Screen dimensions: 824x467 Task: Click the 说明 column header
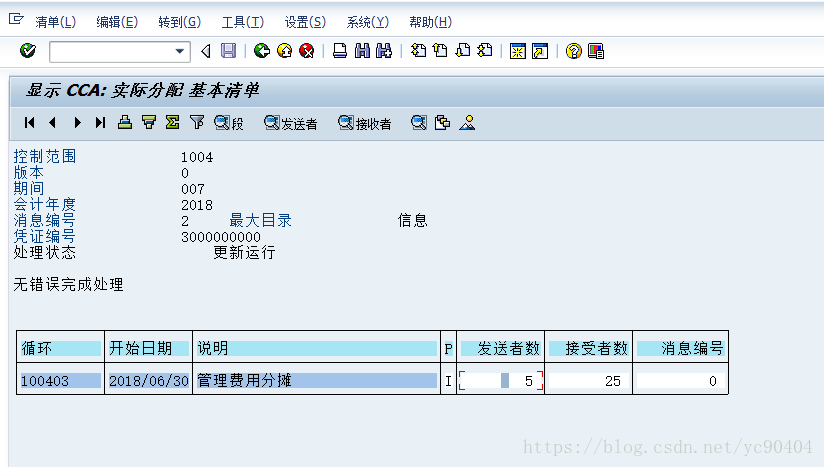(316, 348)
